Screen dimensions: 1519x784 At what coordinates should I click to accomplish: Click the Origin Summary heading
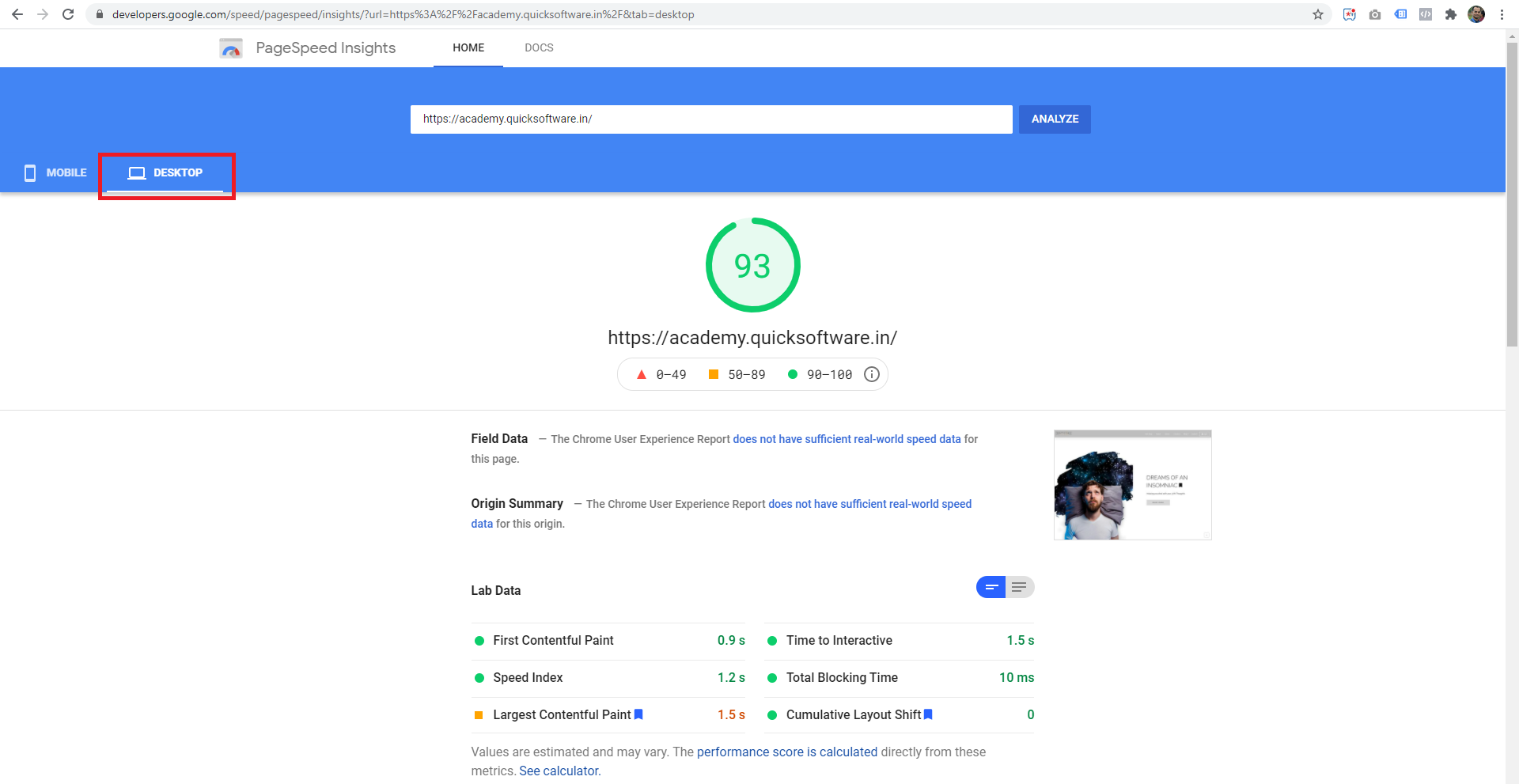517,503
